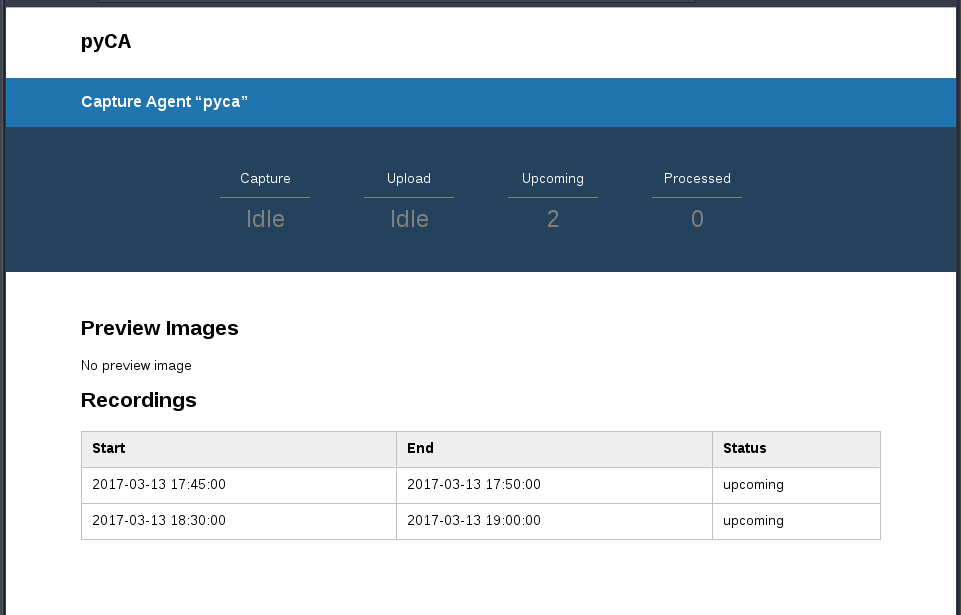
Task: Sort recordings by the End column
Action: (x=420, y=448)
